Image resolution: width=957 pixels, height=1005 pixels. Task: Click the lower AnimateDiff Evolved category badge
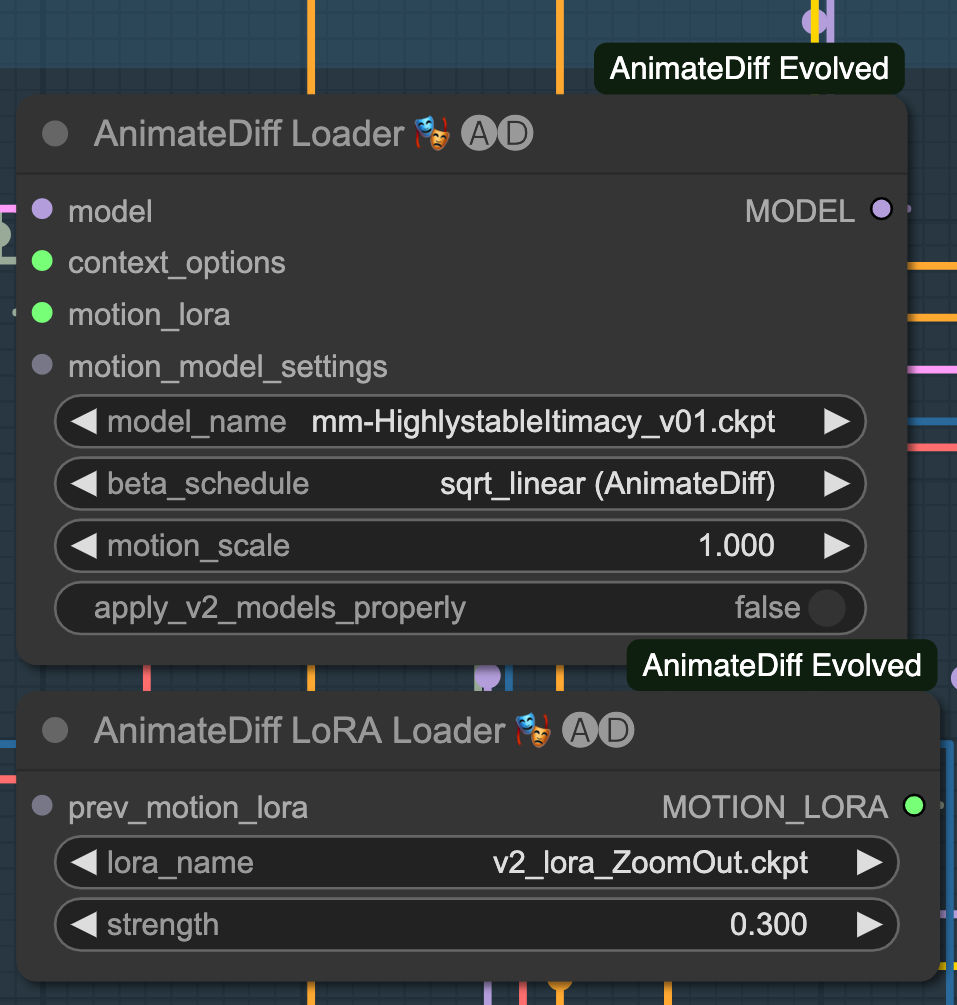[x=782, y=664]
